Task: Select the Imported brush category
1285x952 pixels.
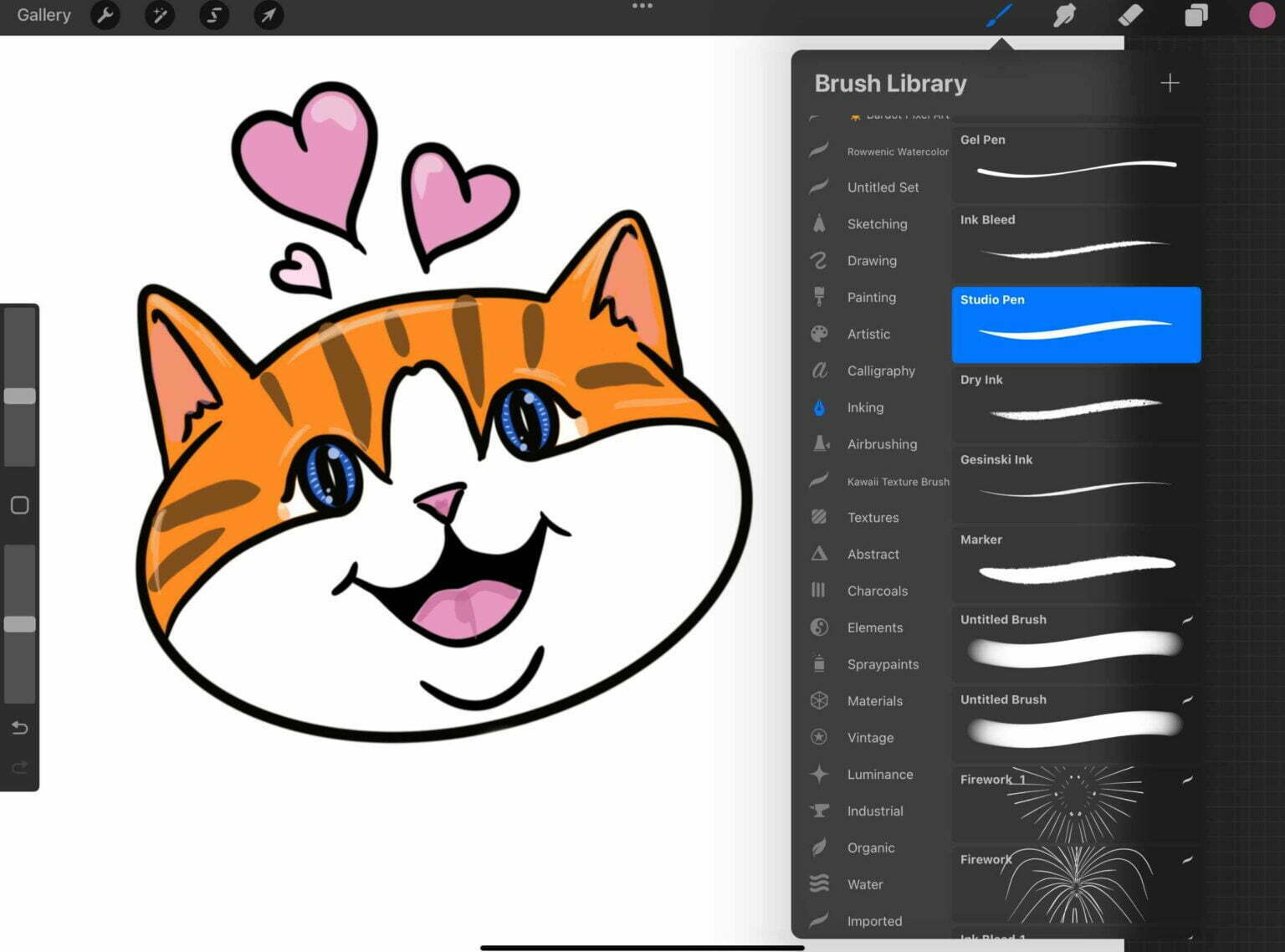Action: point(874,920)
